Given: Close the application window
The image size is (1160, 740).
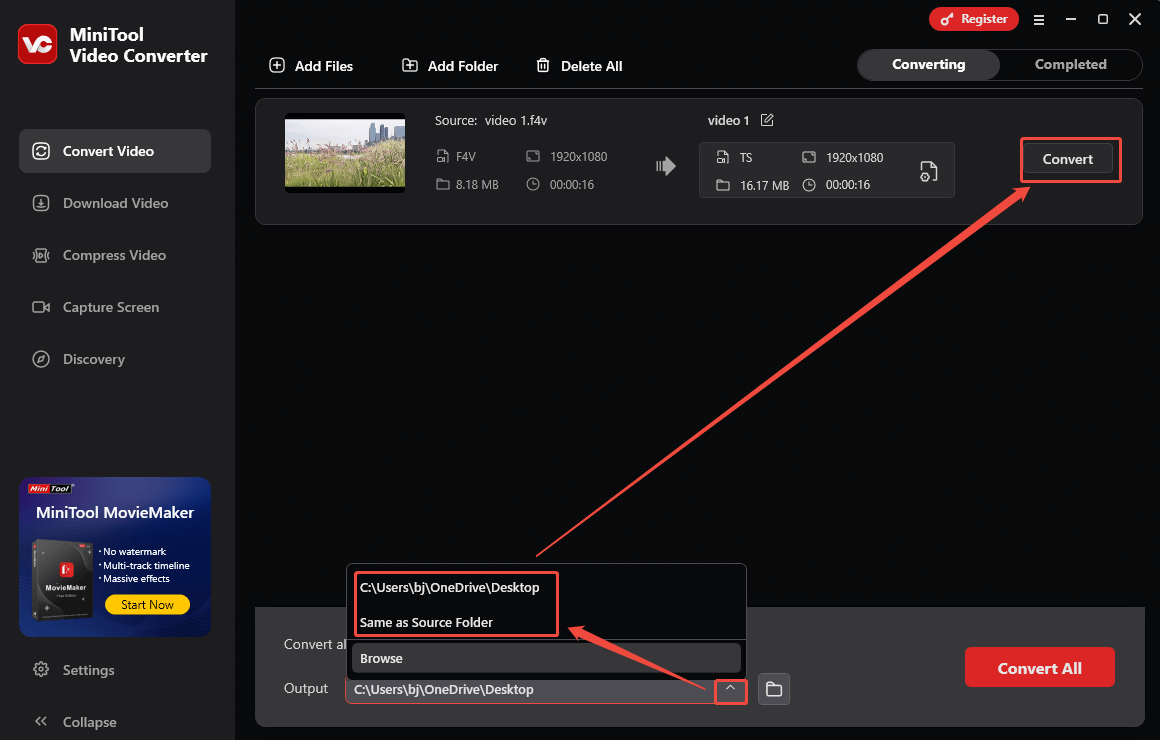Looking at the screenshot, I should coord(1135,19).
